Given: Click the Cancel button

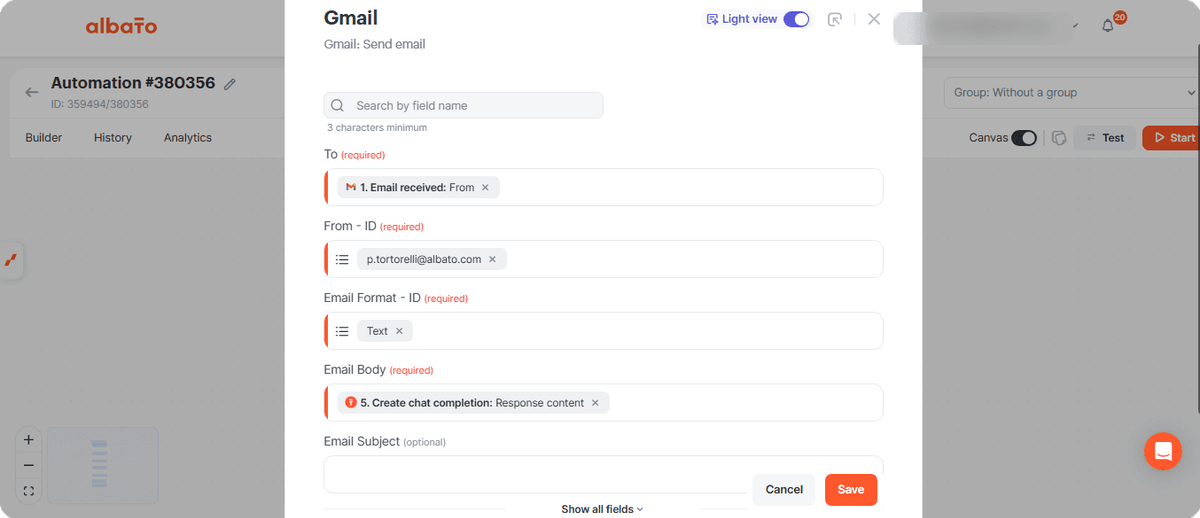Looking at the screenshot, I should click(x=784, y=489).
